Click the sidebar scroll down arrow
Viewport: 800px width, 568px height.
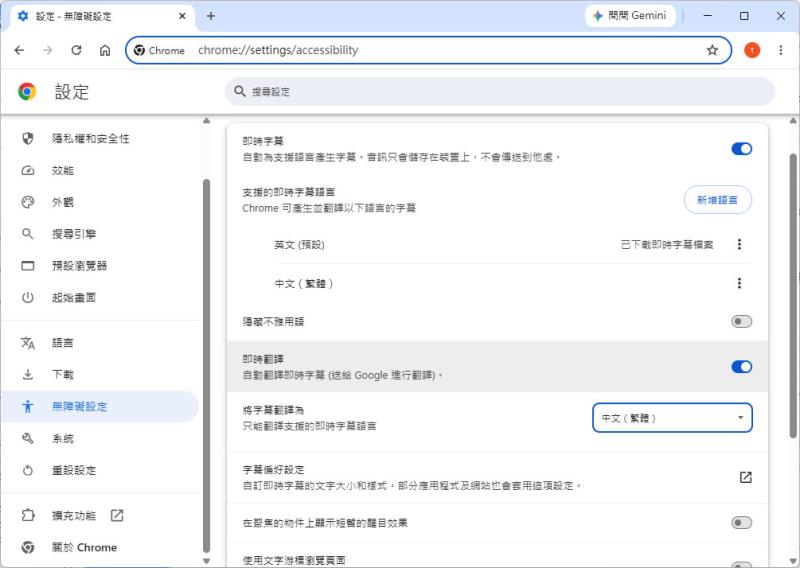coord(206,560)
